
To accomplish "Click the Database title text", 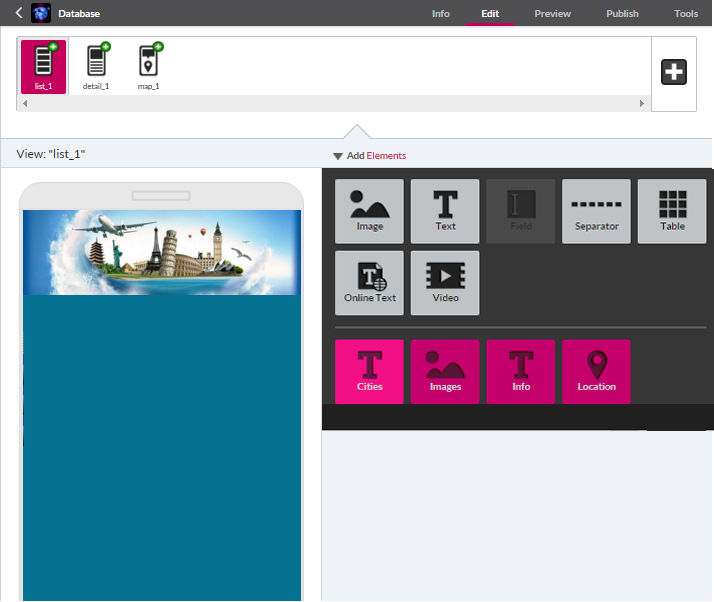I will click(x=79, y=14).
